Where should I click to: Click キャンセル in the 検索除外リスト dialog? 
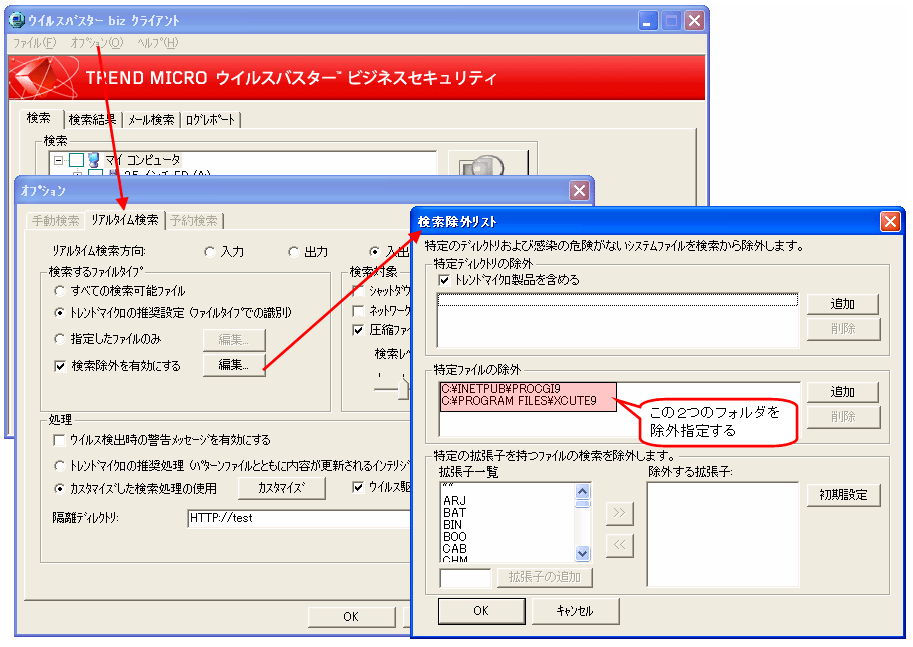tap(575, 611)
